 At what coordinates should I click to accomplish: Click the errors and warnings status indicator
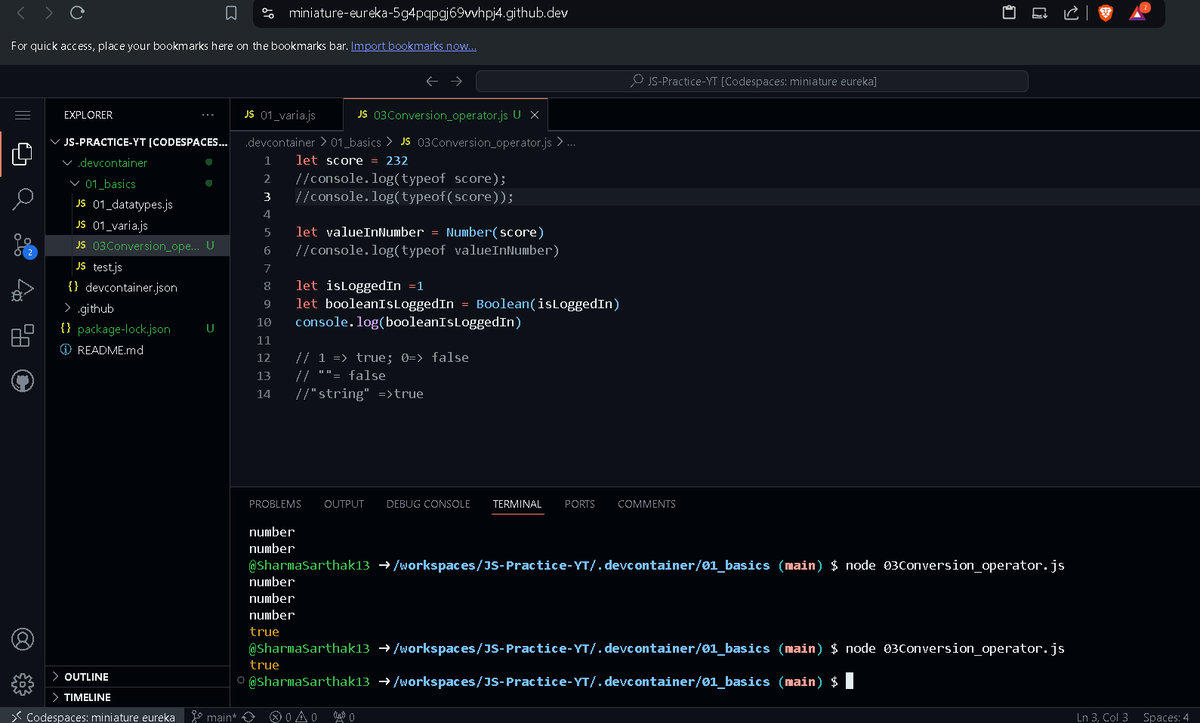(x=293, y=716)
